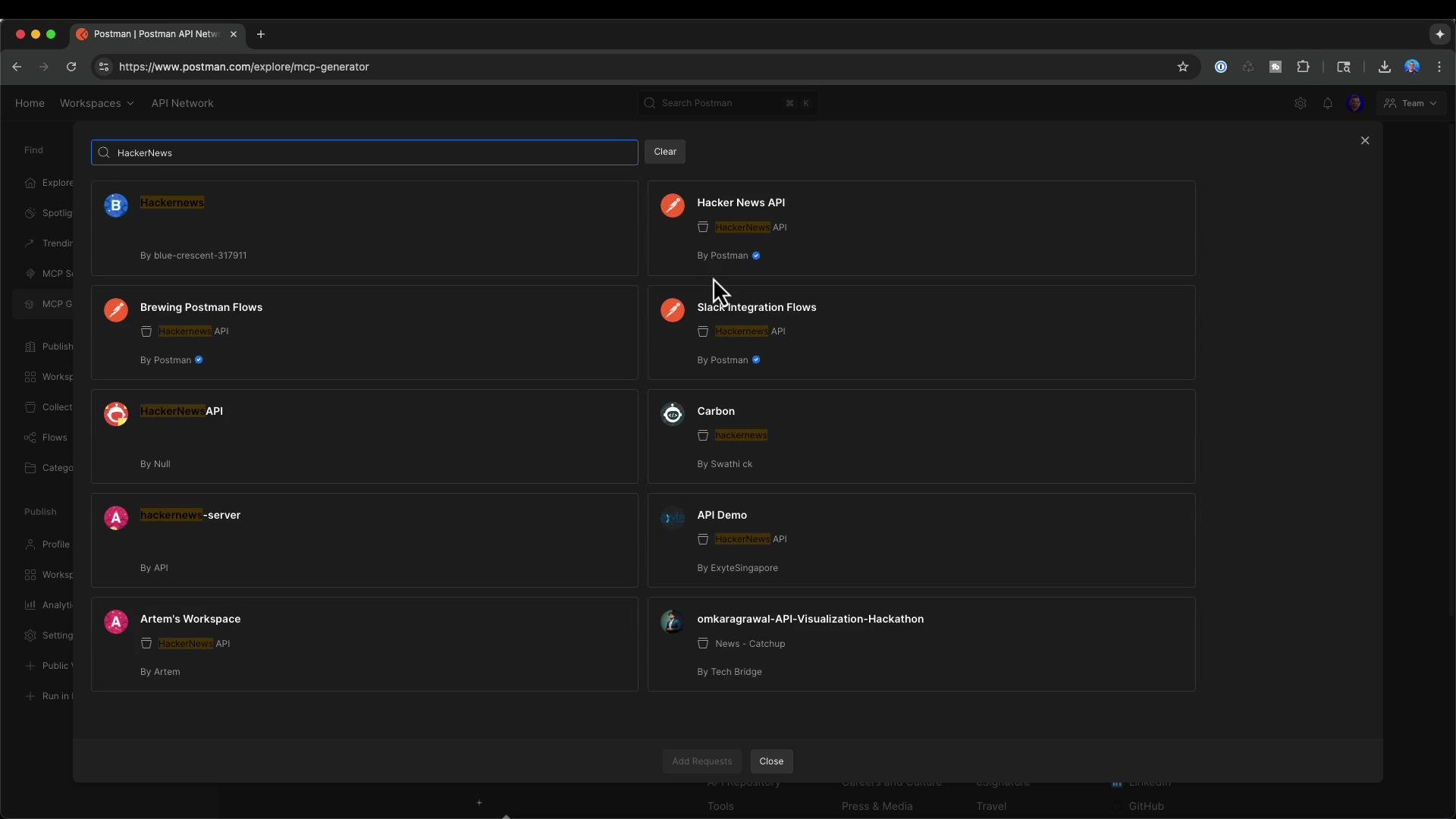
Task: Select the Artem's Workspace result title
Action: click(x=190, y=619)
